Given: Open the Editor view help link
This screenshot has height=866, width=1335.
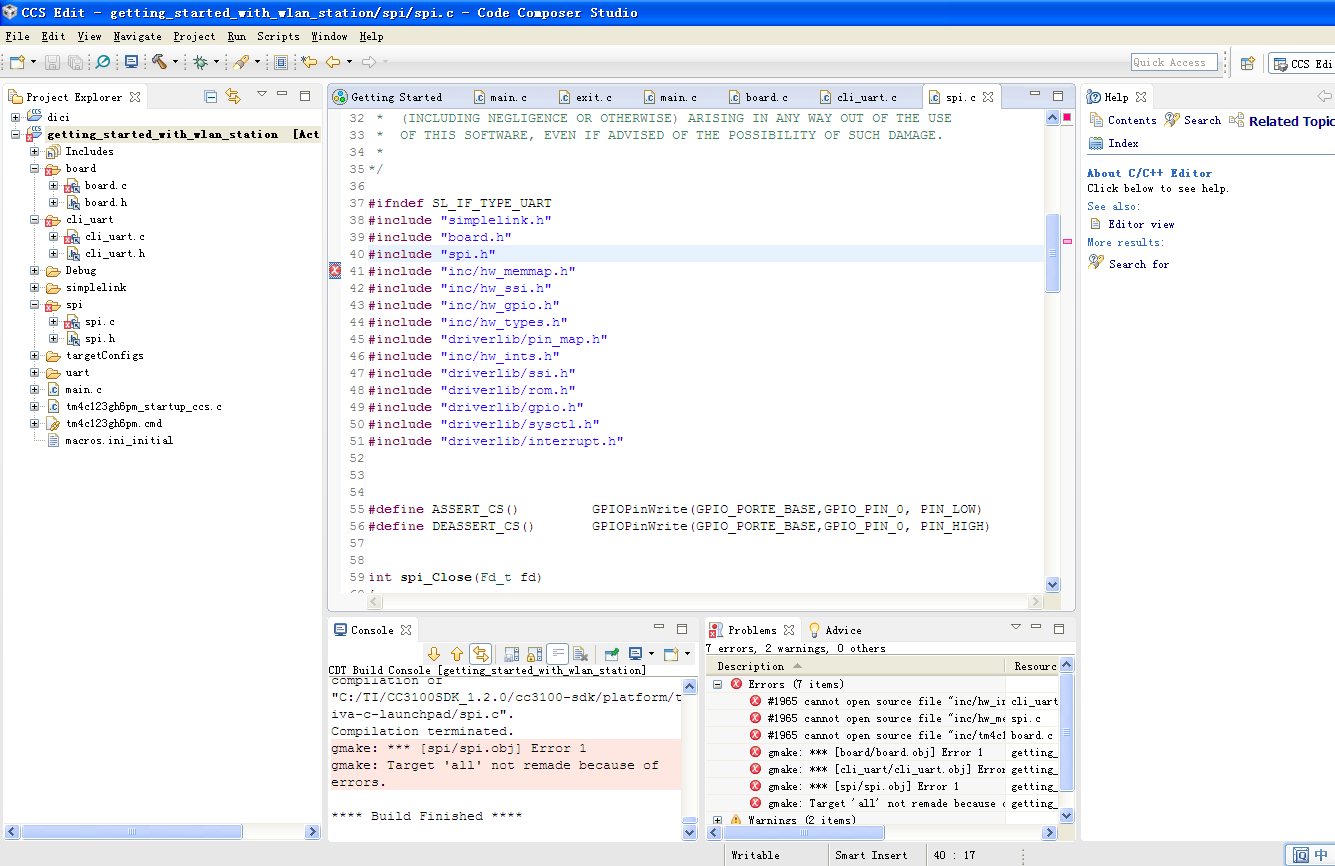Looking at the screenshot, I should click(x=1141, y=224).
